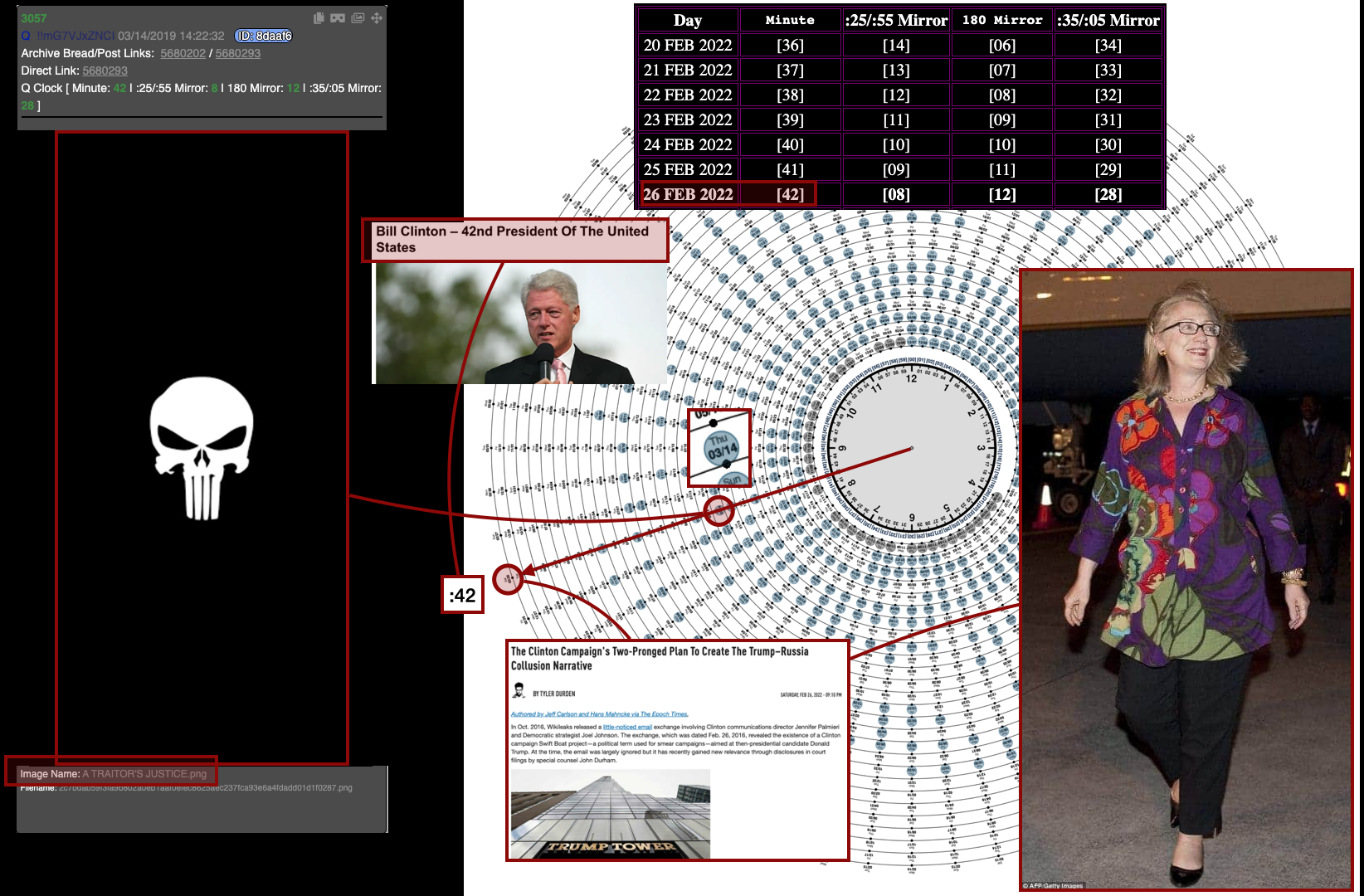Select the 26 FEB 2022 row date
Image resolution: width=1364 pixels, height=896 pixels.
(x=688, y=194)
